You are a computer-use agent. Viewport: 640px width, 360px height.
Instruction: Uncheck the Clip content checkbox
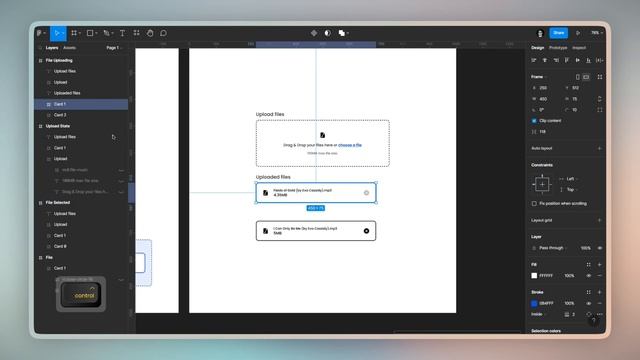point(534,121)
